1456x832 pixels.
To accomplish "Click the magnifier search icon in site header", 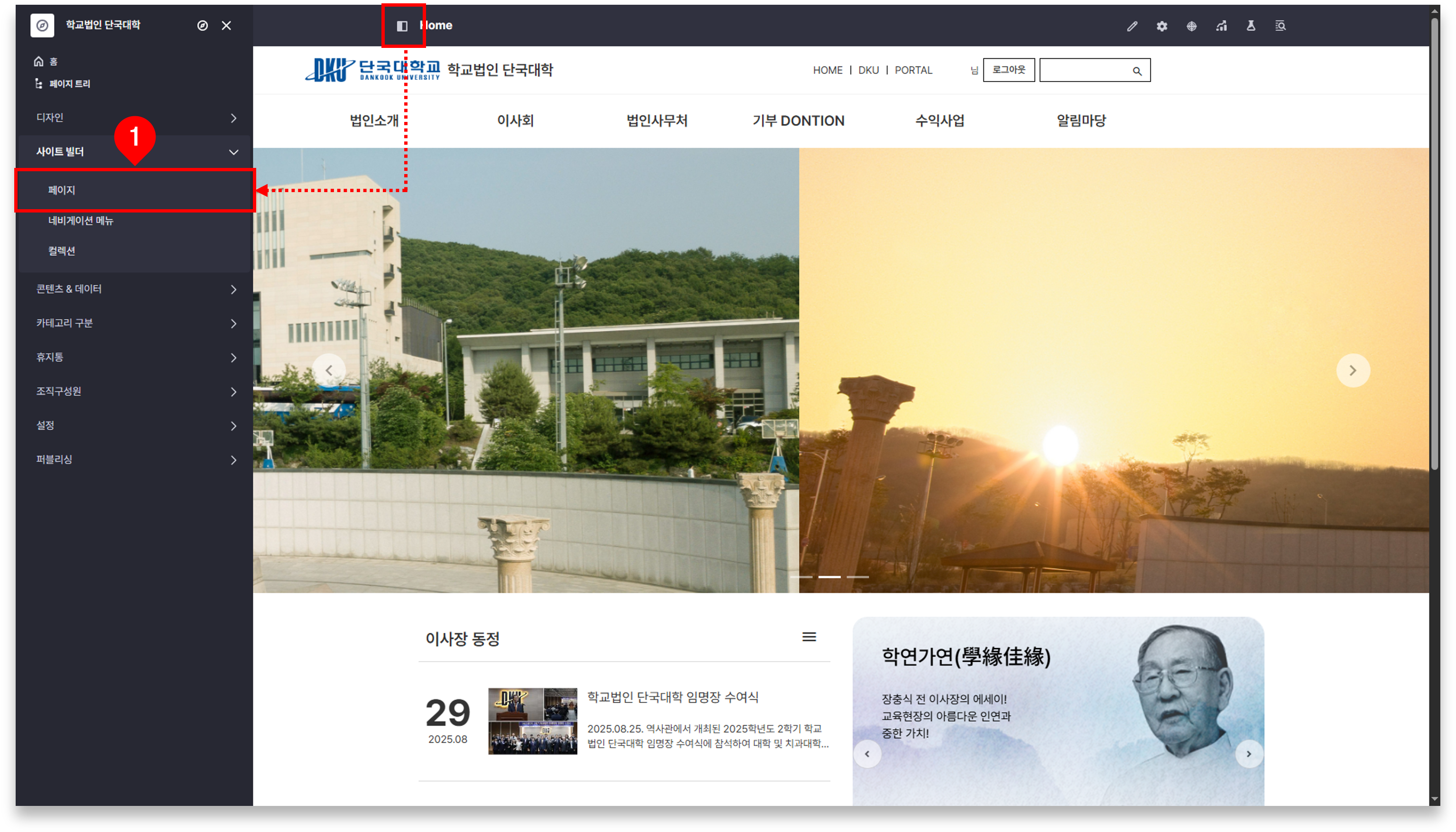I will (x=1137, y=71).
